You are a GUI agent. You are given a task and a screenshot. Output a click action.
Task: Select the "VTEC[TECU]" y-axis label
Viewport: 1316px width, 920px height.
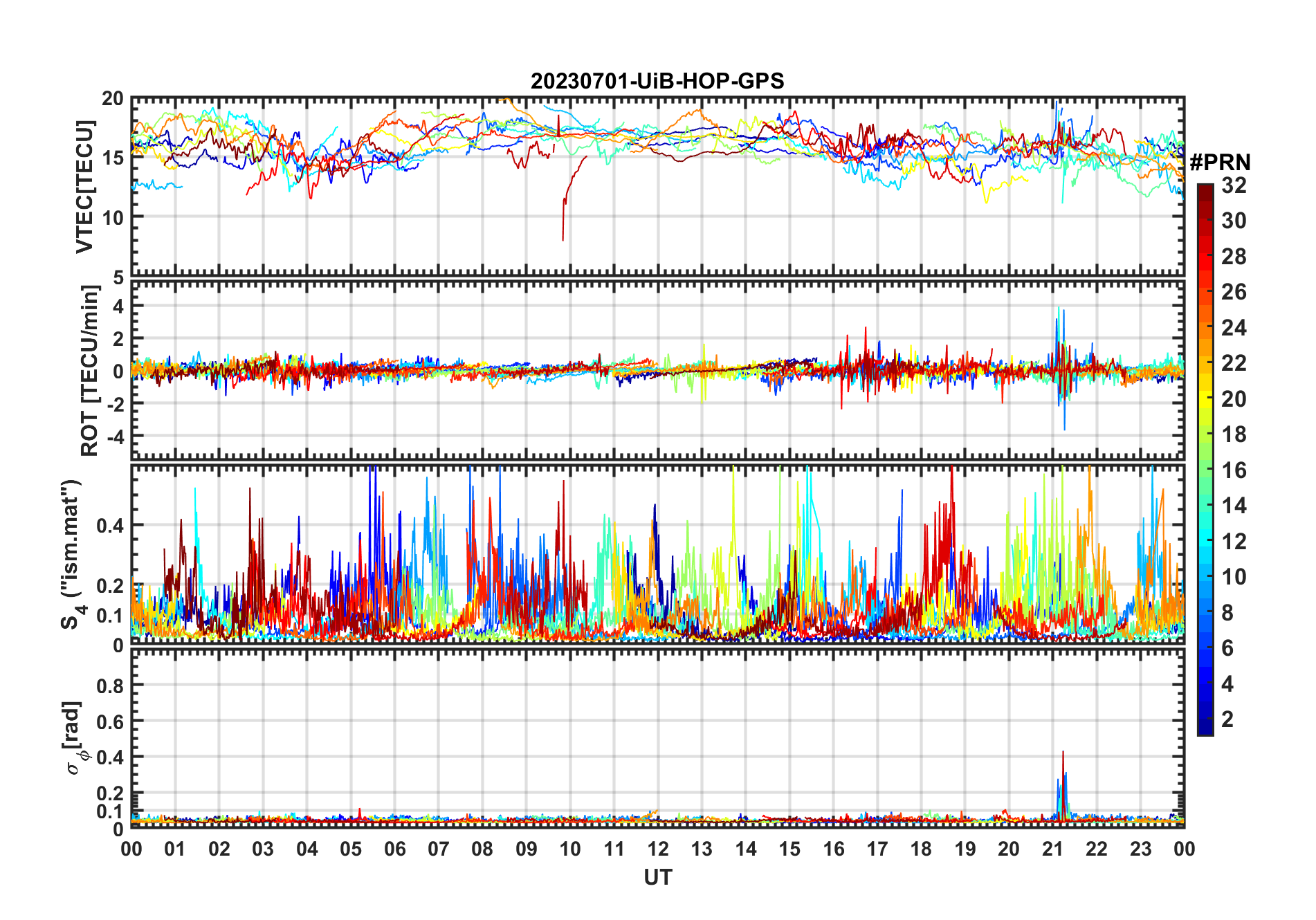click(x=84, y=187)
